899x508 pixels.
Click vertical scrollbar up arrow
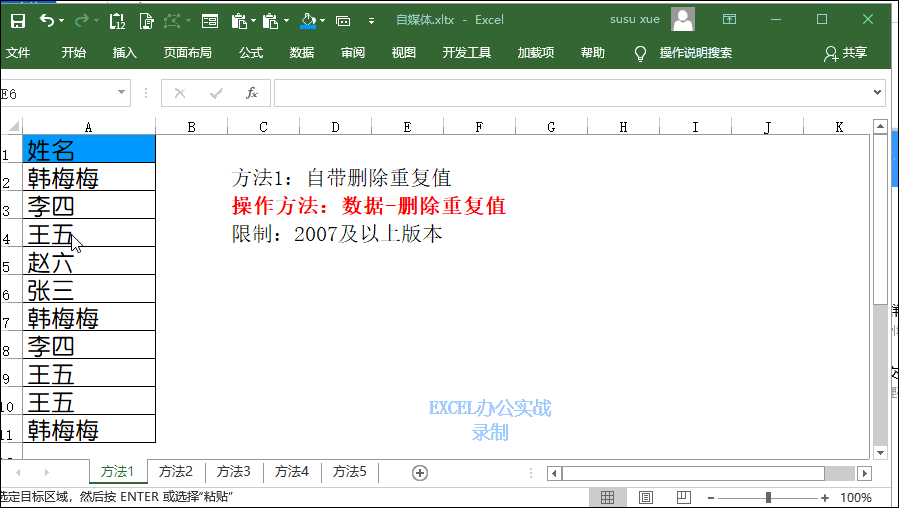coord(881,126)
